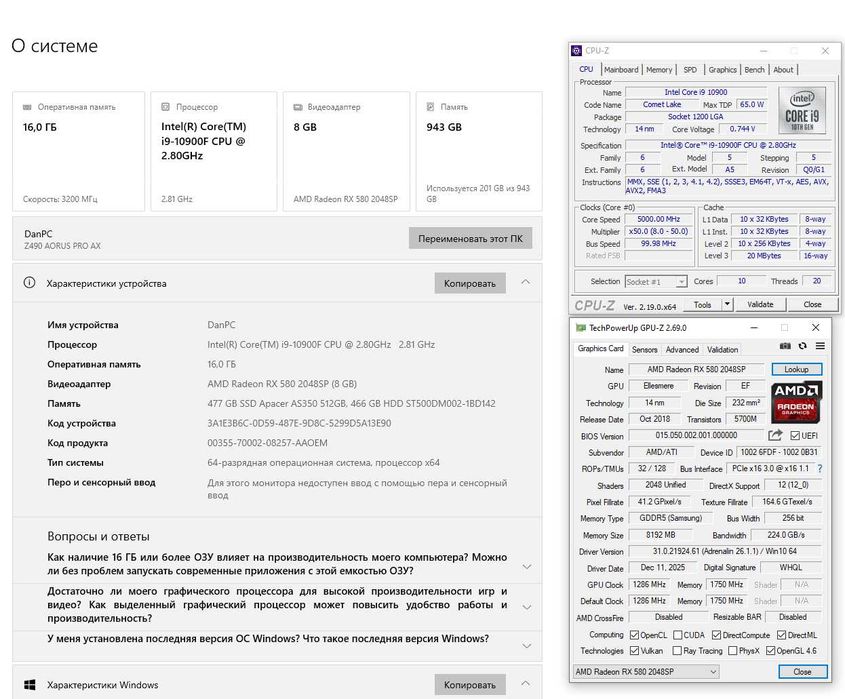The width and height of the screenshot is (845, 699).
Task: Toggle the CUDA checkbox
Action: pos(677,635)
